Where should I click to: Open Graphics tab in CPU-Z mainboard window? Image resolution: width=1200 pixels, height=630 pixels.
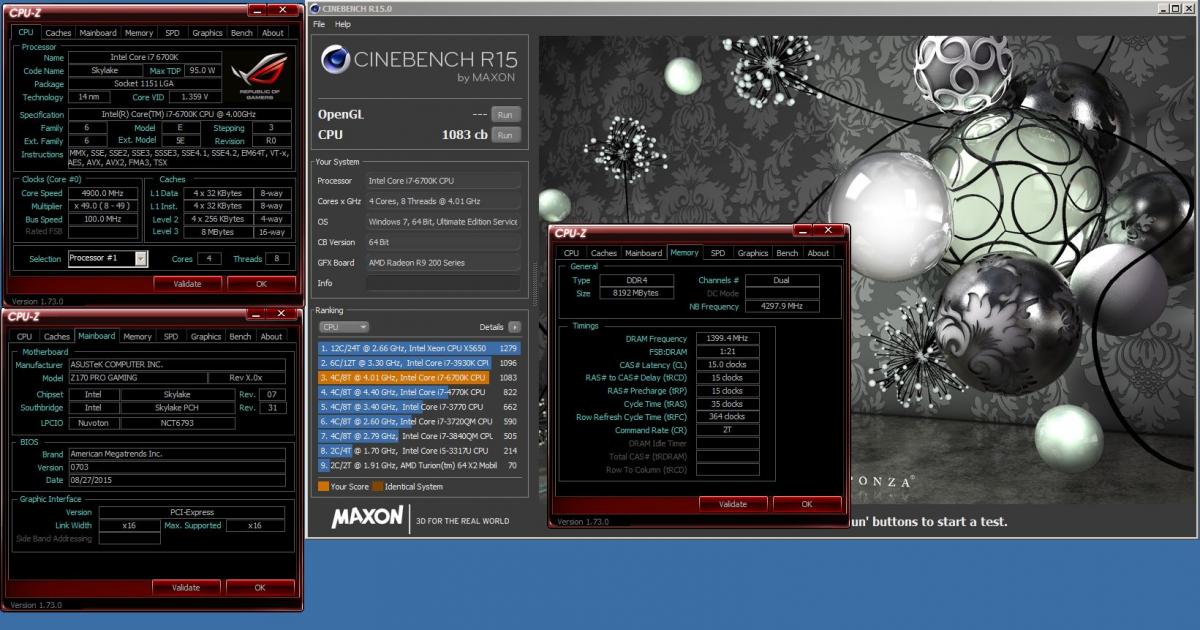(206, 337)
